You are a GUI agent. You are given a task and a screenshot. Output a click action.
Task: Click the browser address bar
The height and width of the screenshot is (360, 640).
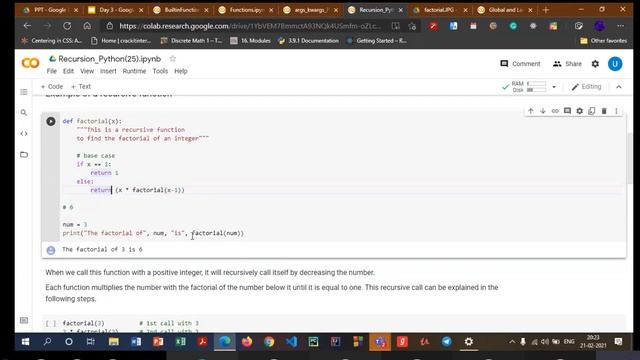(x=249, y=26)
